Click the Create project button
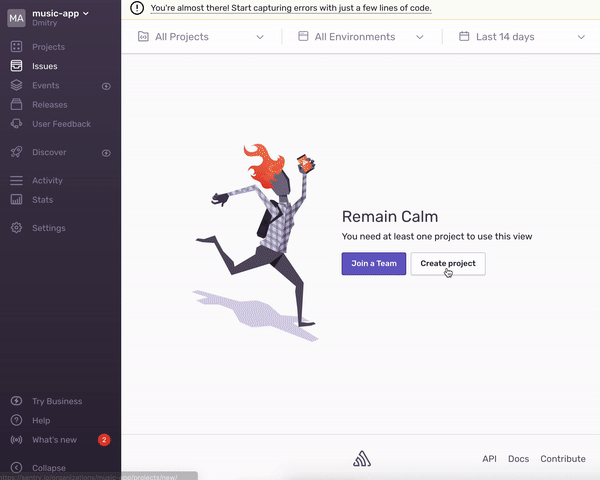Viewport: 600px width, 480px height. (448, 263)
